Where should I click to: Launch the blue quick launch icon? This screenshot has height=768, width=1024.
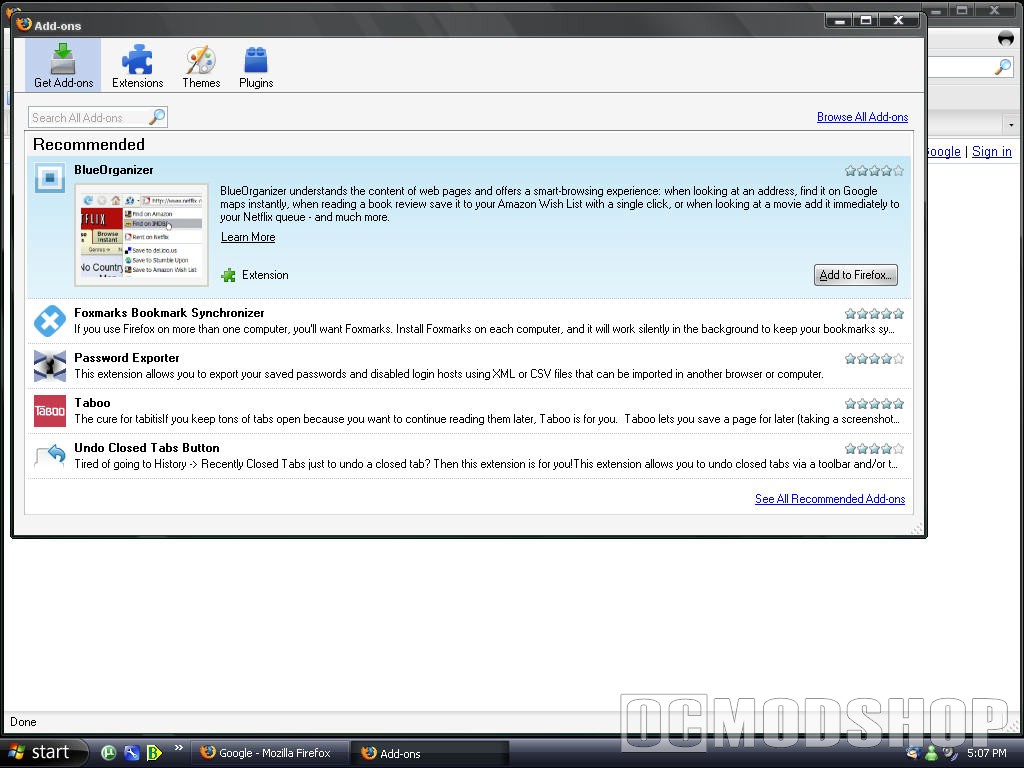click(131, 753)
